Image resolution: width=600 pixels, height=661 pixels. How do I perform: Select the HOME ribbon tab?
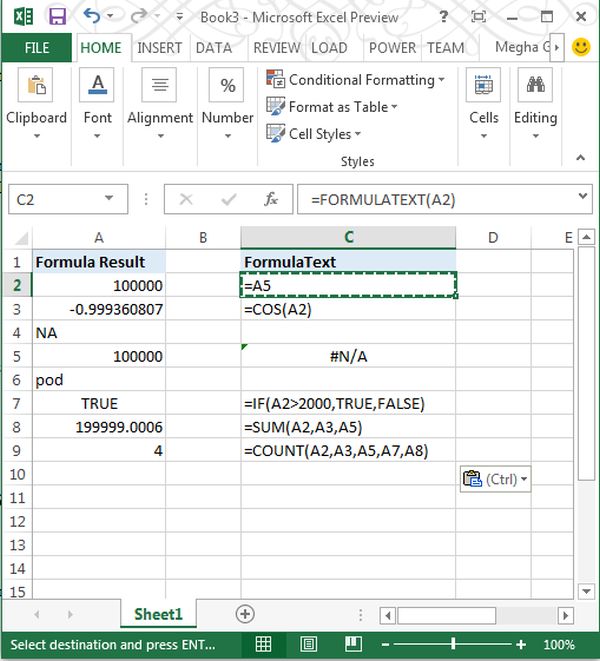tap(101, 48)
